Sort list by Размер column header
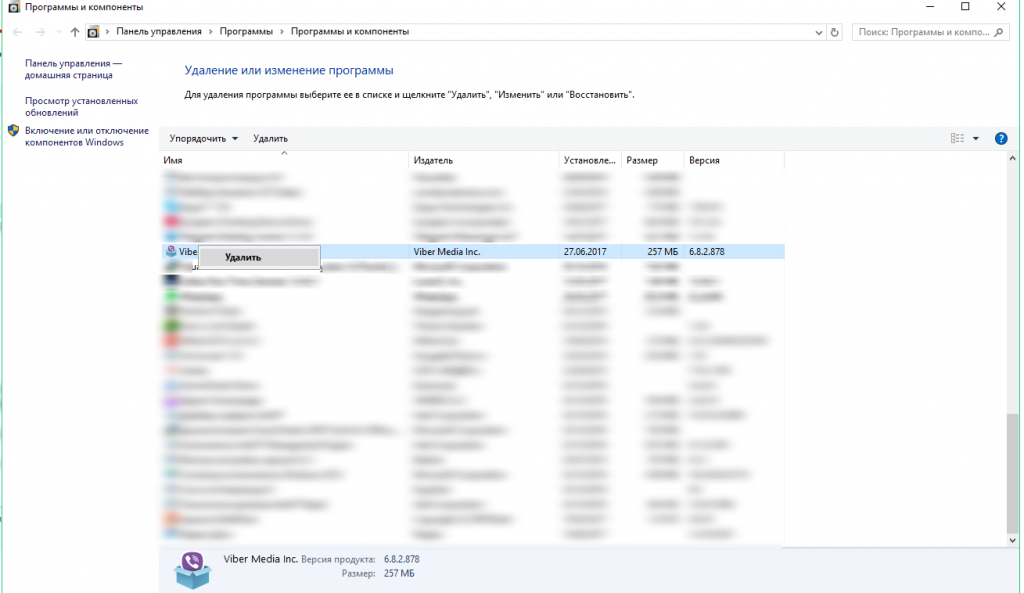Image resolution: width=1024 pixels, height=593 pixels. pyautogui.click(x=641, y=160)
